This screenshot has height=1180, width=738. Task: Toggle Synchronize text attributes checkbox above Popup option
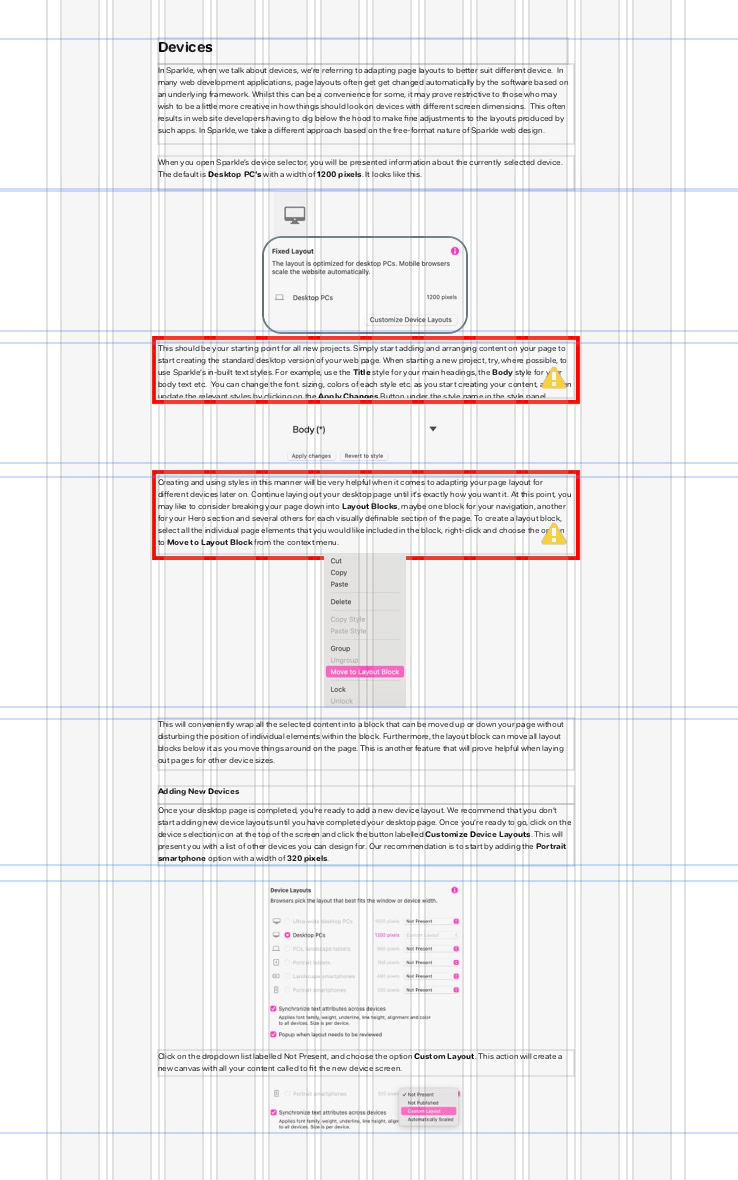pyautogui.click(x=273, y=1008)
